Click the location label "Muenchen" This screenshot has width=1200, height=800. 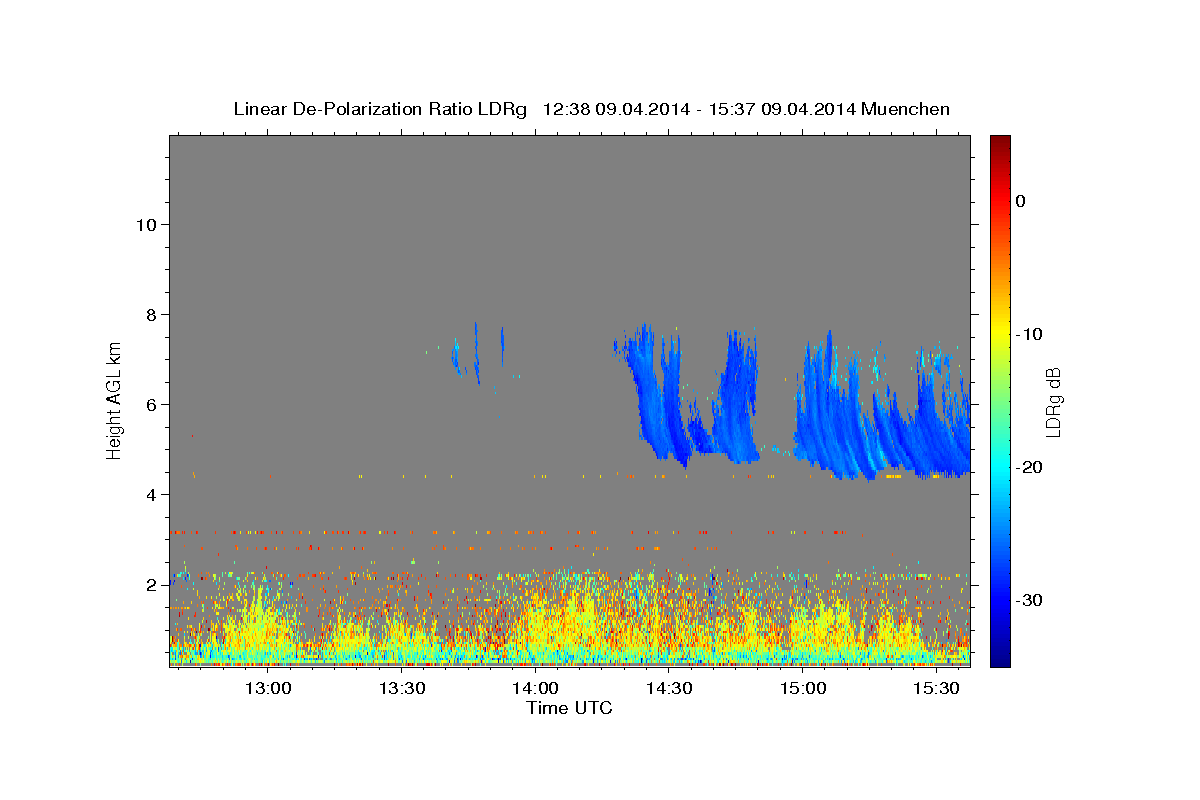(905, 109)
